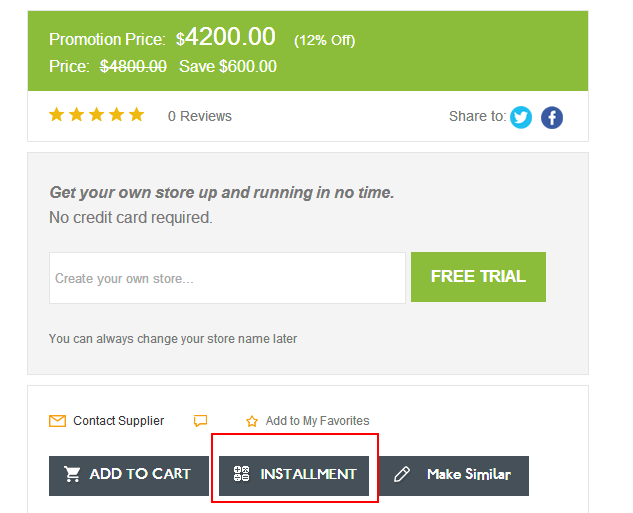Click the installment calculator icon
This screenshot has width=633, height=513.
(x=241, y=473)
